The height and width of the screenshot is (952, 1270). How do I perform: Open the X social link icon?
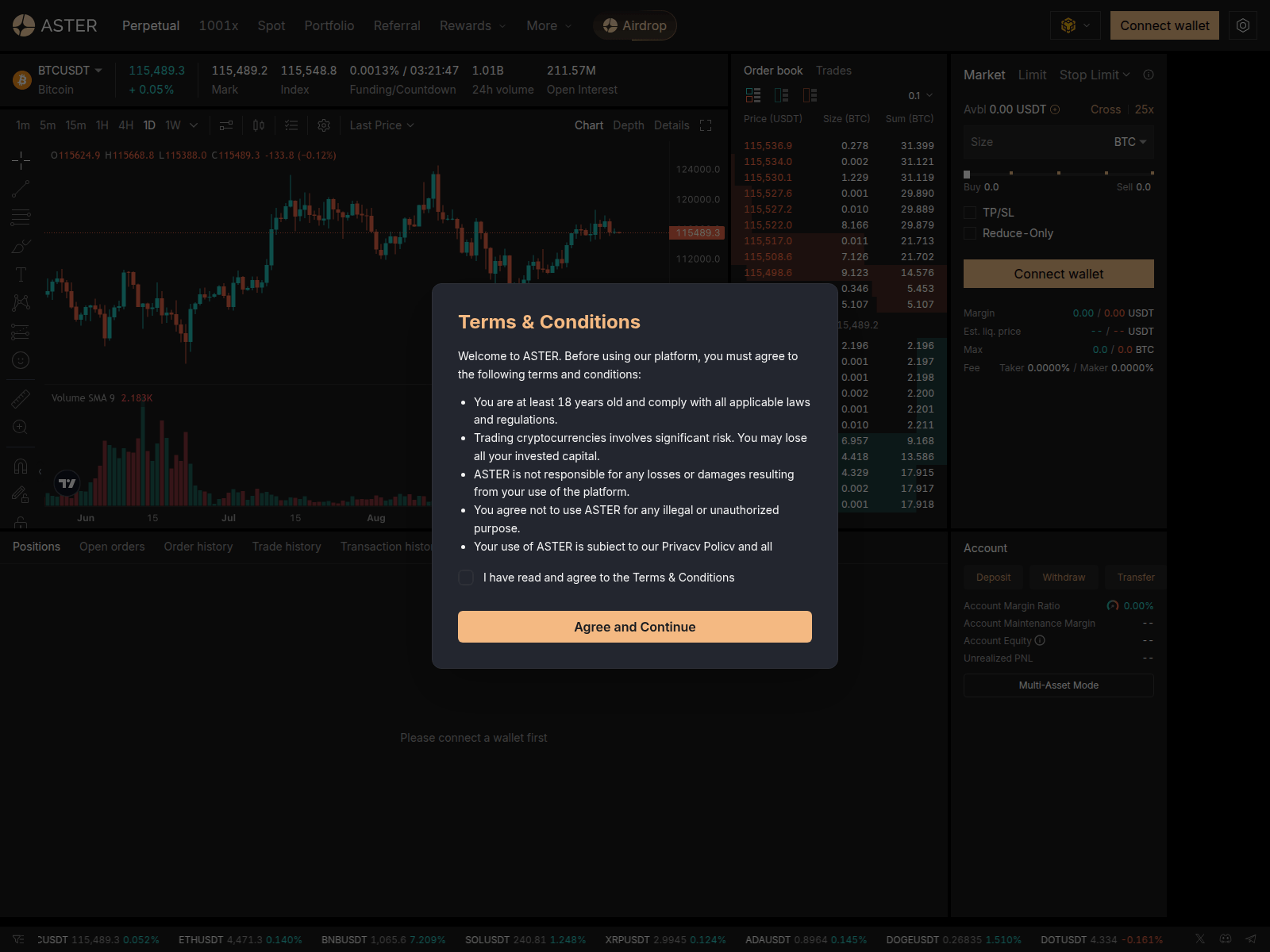click(x=1200, y=939)
